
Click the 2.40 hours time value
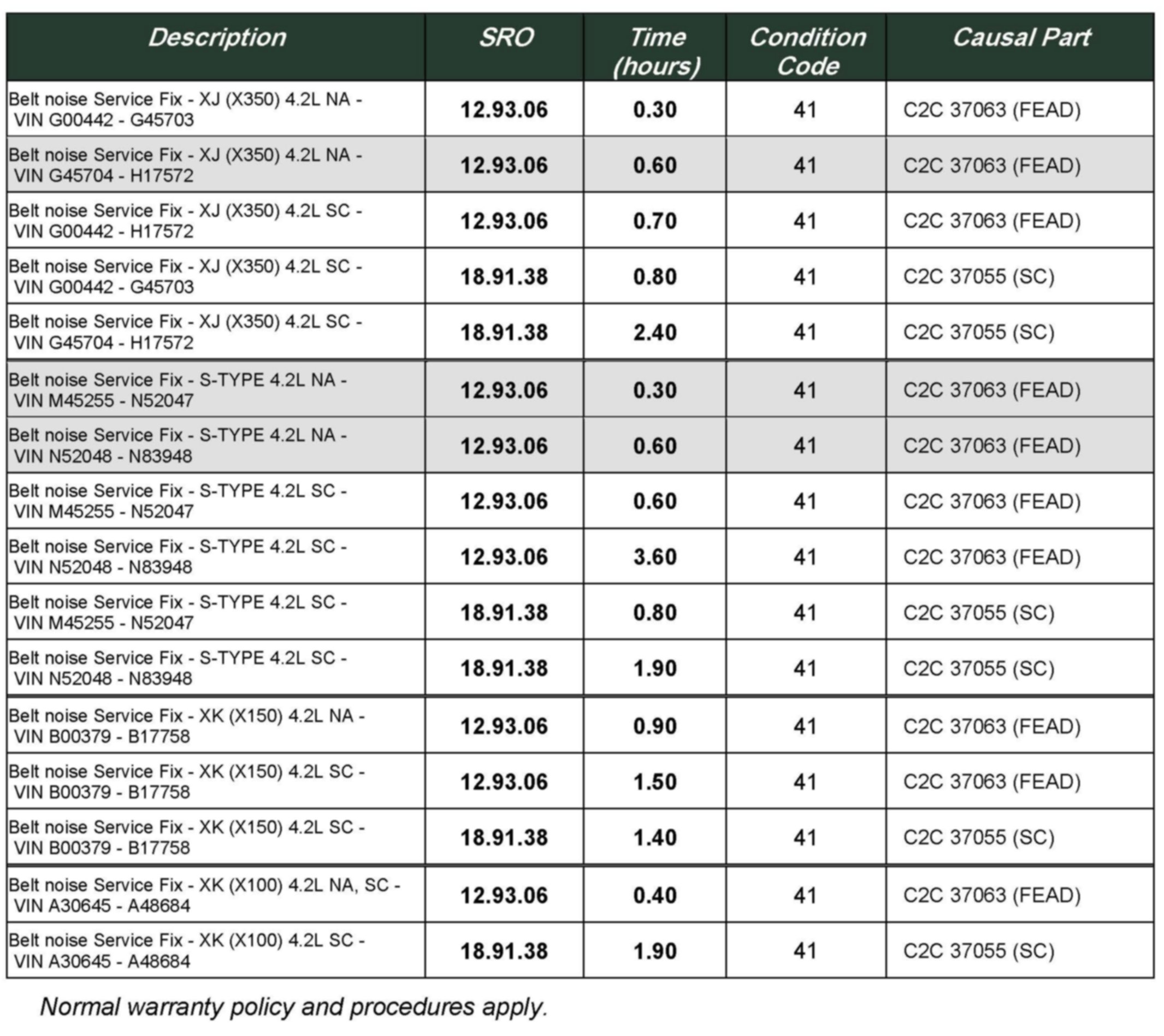coord(655,333)
